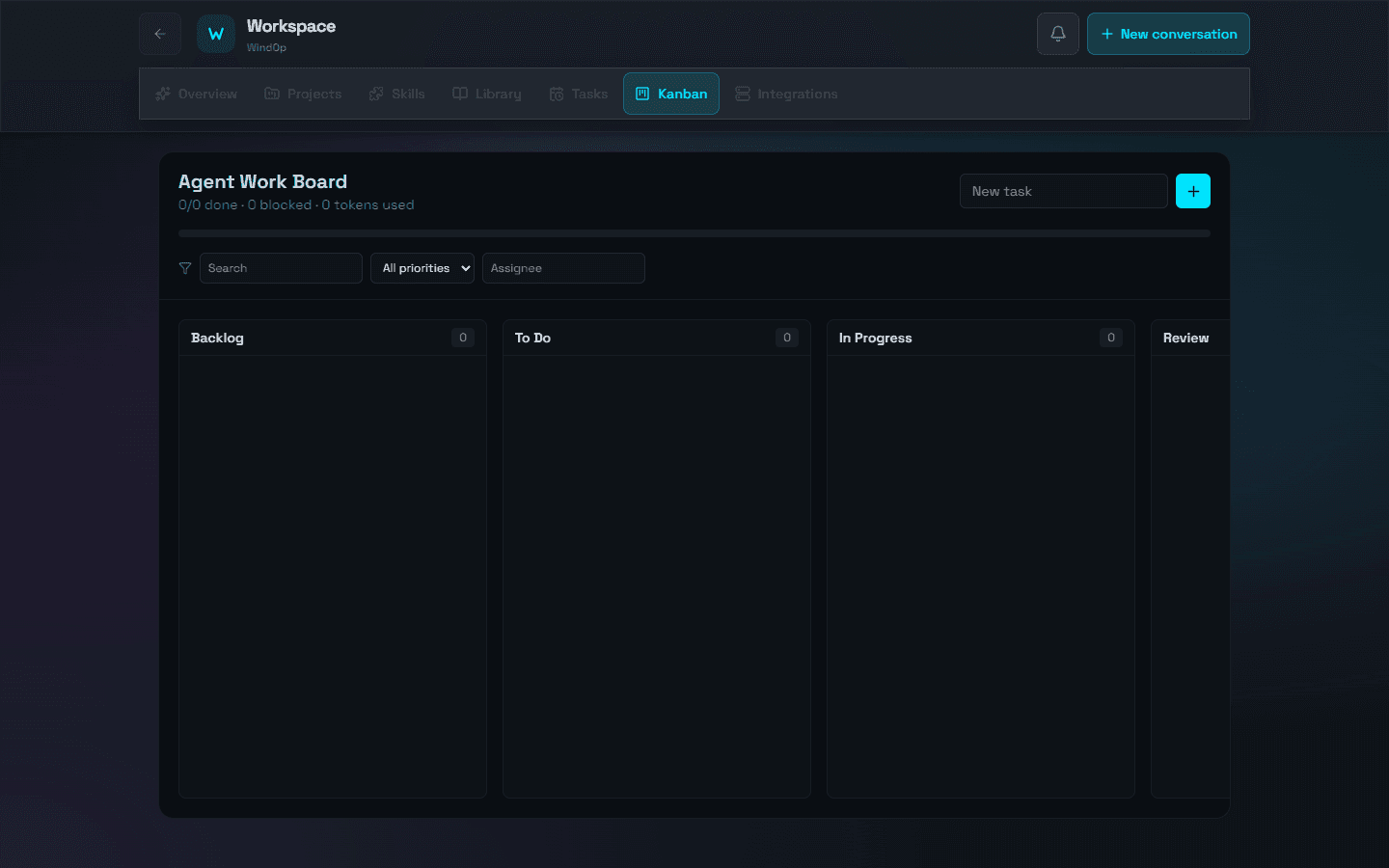Open the Overview tab
Viewport: 1389px width, 868px height.
tap(196, 94)
